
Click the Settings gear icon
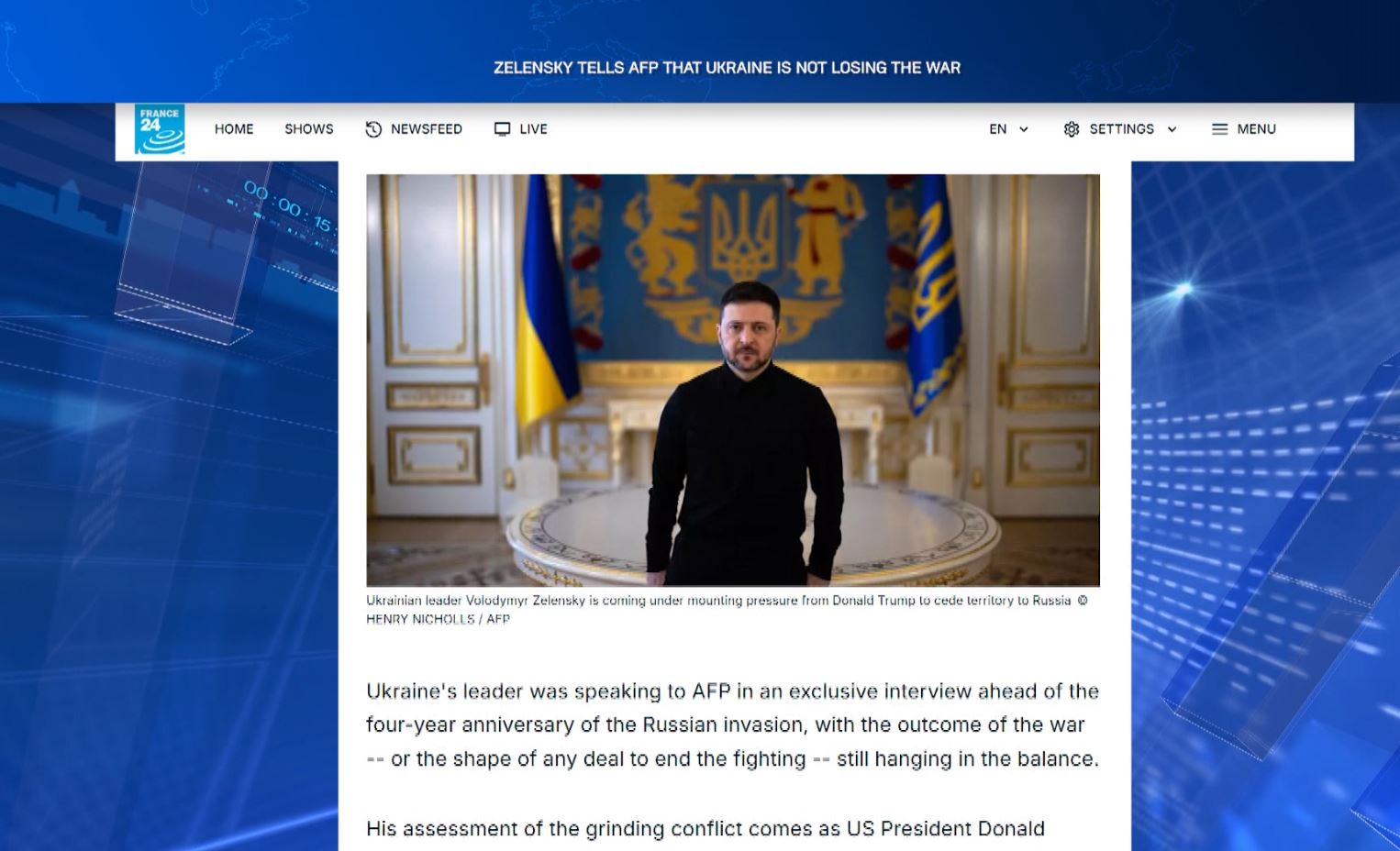[1072, 129]
